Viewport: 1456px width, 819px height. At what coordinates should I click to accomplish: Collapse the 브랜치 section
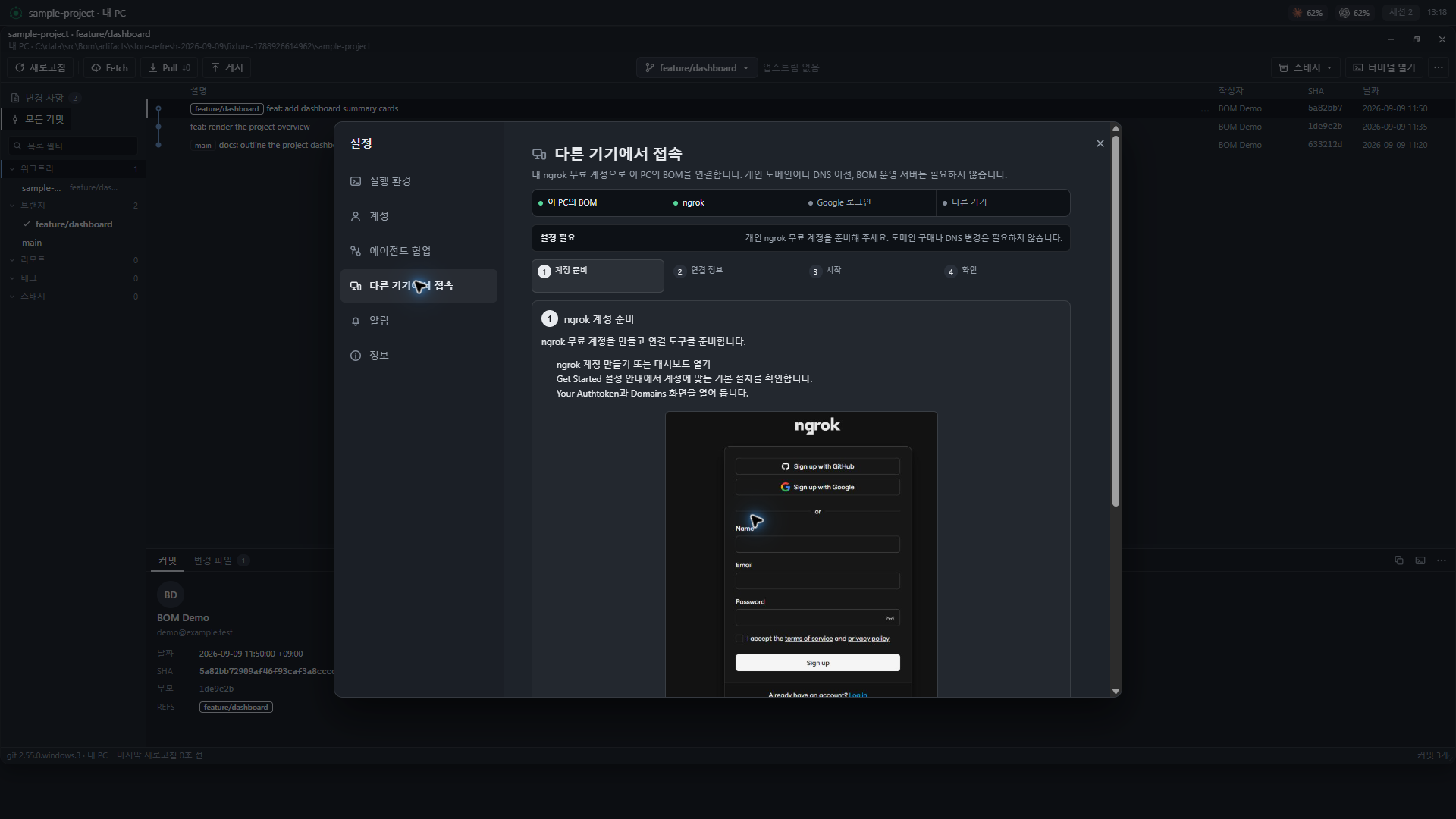pyautogui.click(x=73, y=206)
